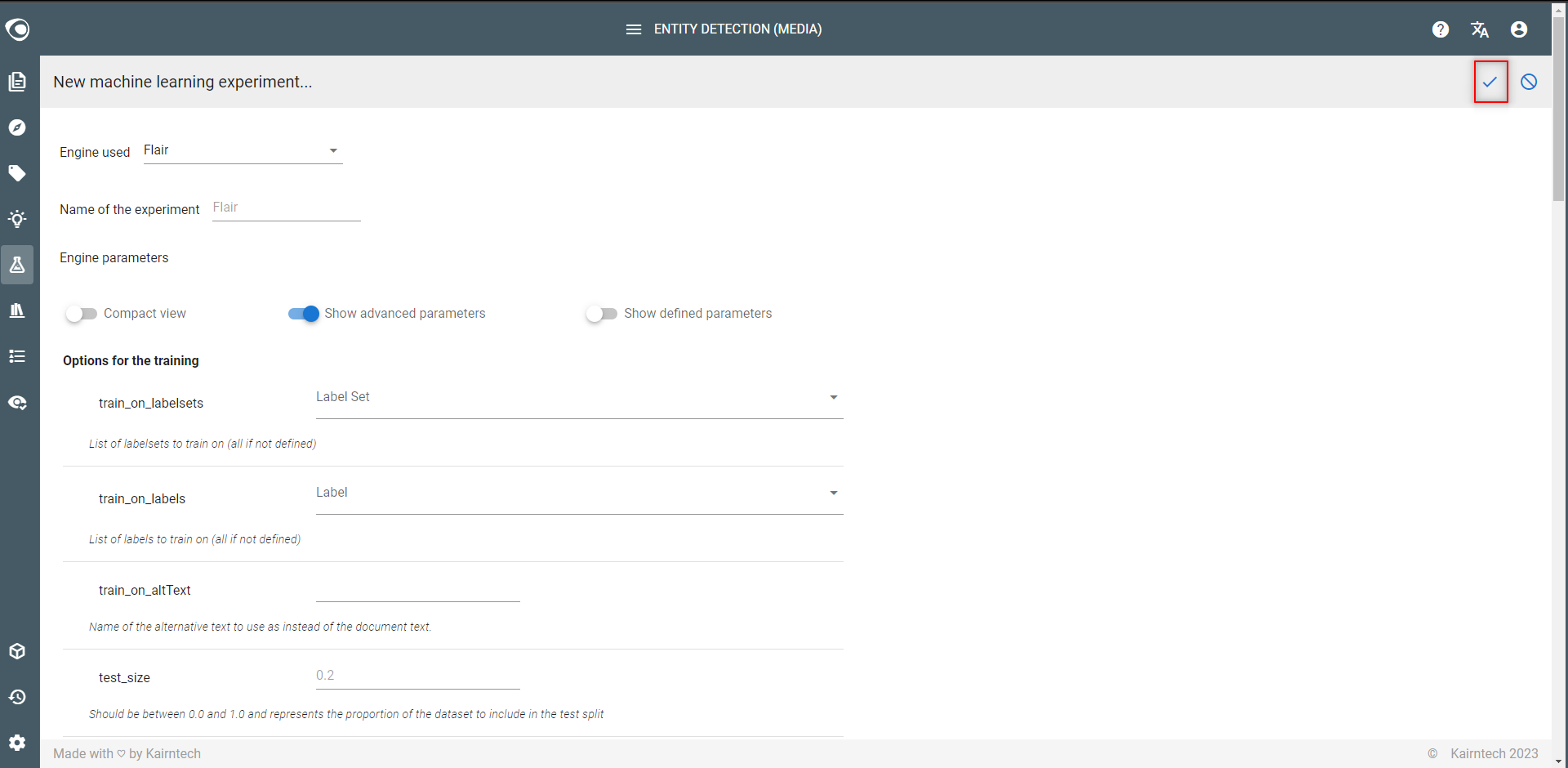1568x768 pixels.
Task: Open the history icon in the sidebar
Action: (17, 697)
